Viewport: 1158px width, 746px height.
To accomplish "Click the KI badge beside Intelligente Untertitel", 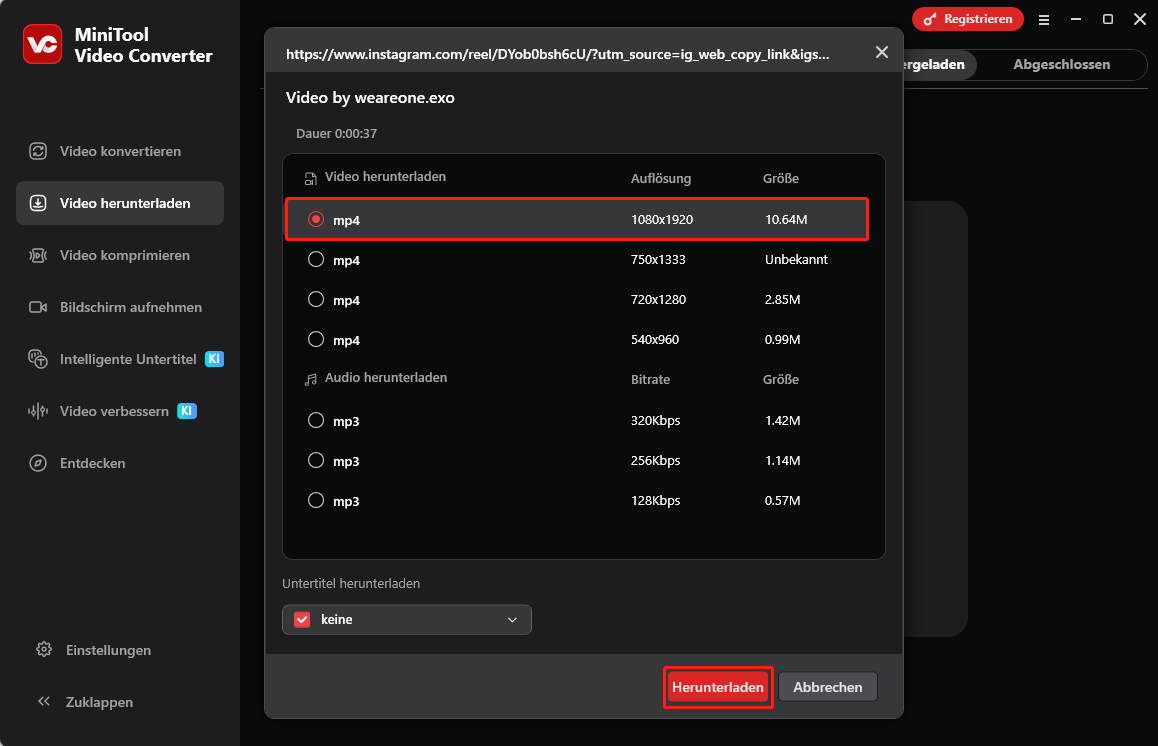I will (214, 359).
